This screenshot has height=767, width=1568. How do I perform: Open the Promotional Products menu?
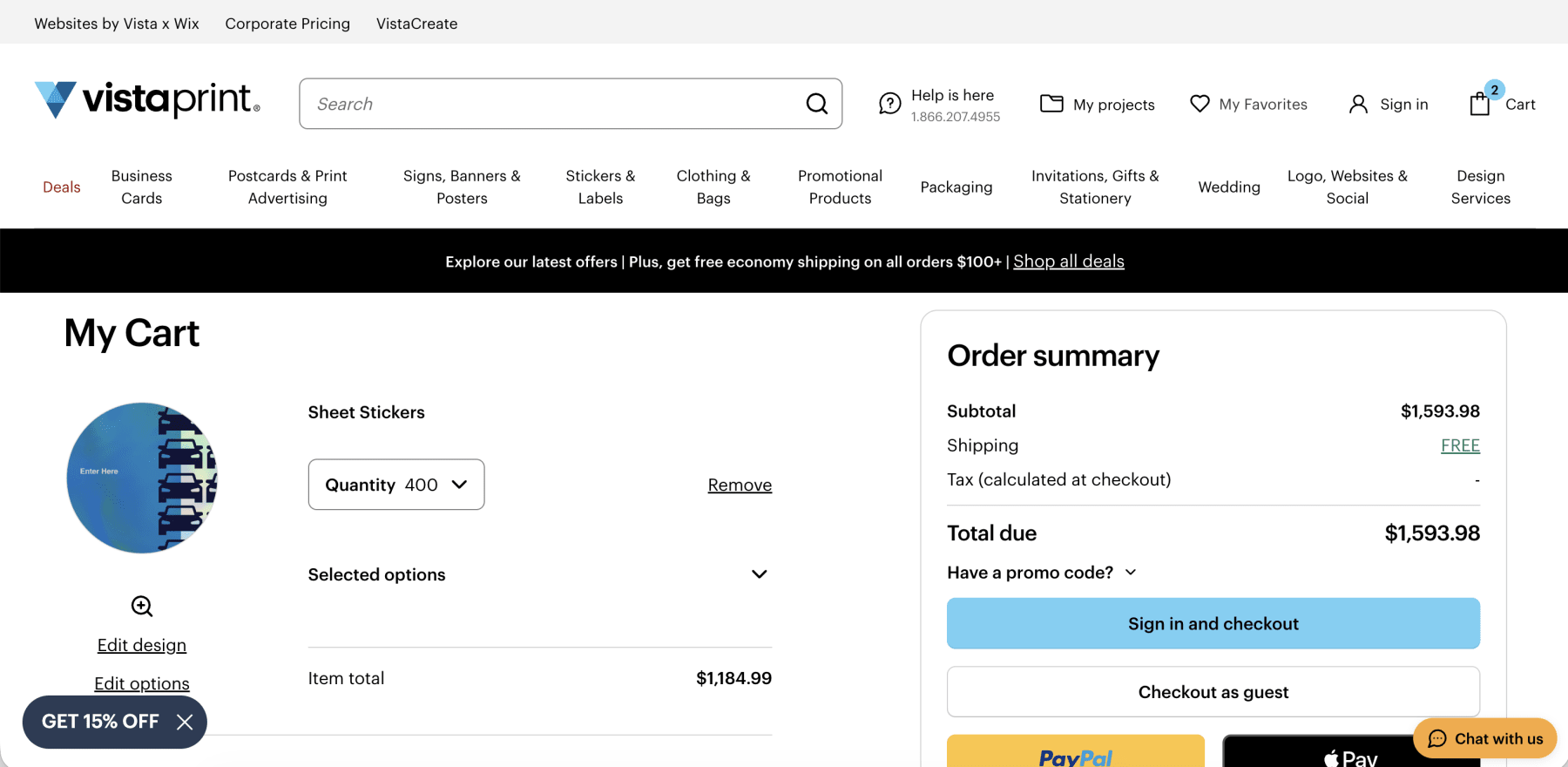(x=840, y=187)
